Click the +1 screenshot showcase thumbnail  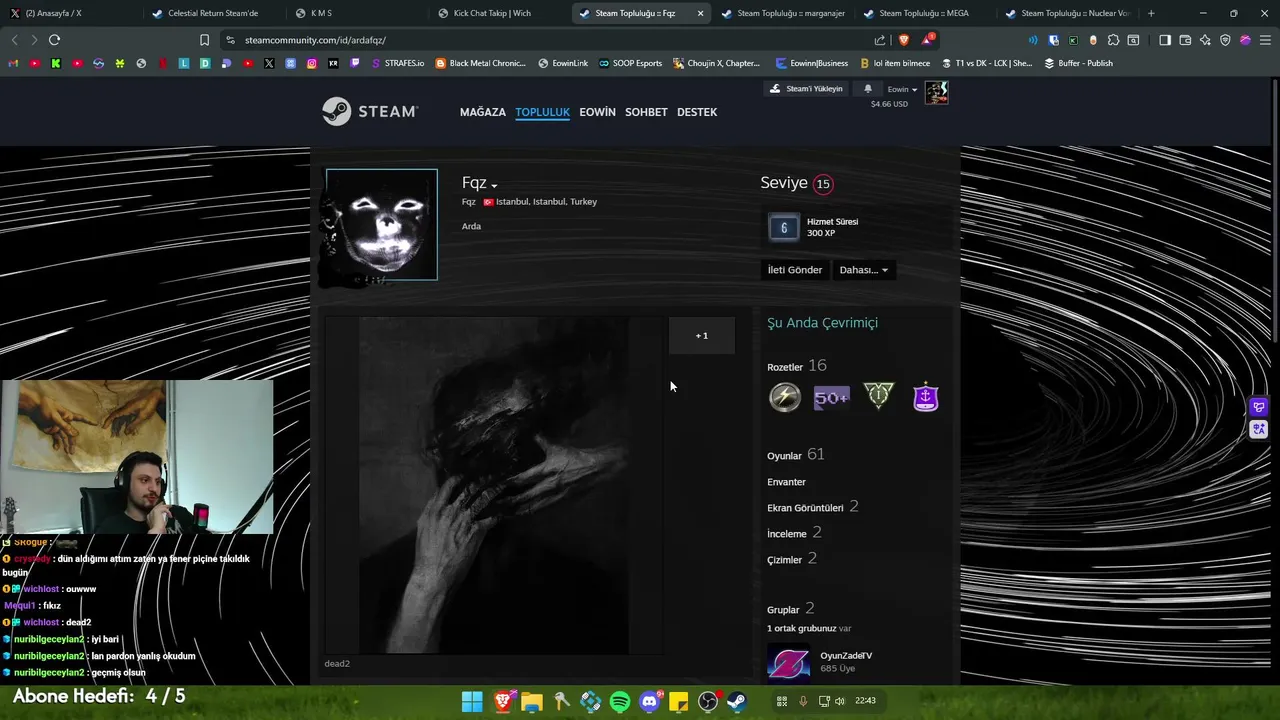702,336
